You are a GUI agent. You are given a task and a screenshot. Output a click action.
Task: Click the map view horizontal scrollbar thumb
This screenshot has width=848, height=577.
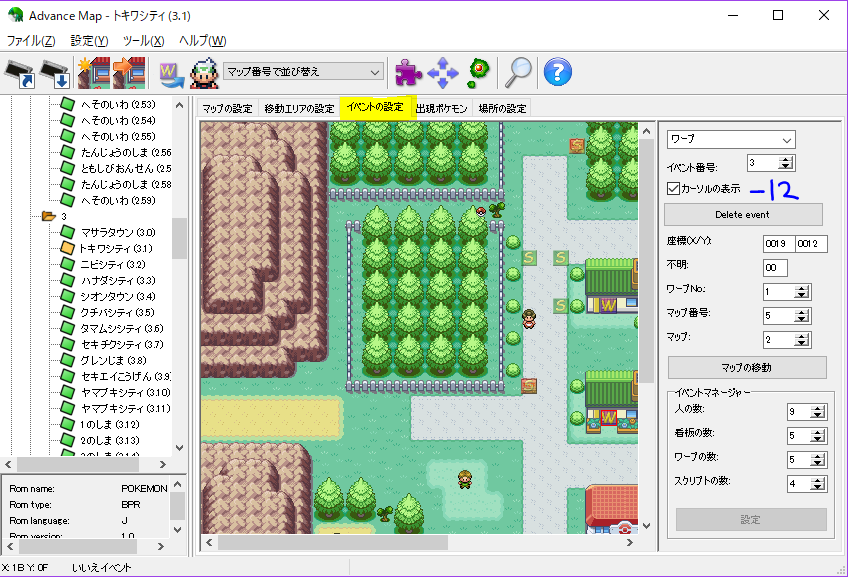[332, 542]
